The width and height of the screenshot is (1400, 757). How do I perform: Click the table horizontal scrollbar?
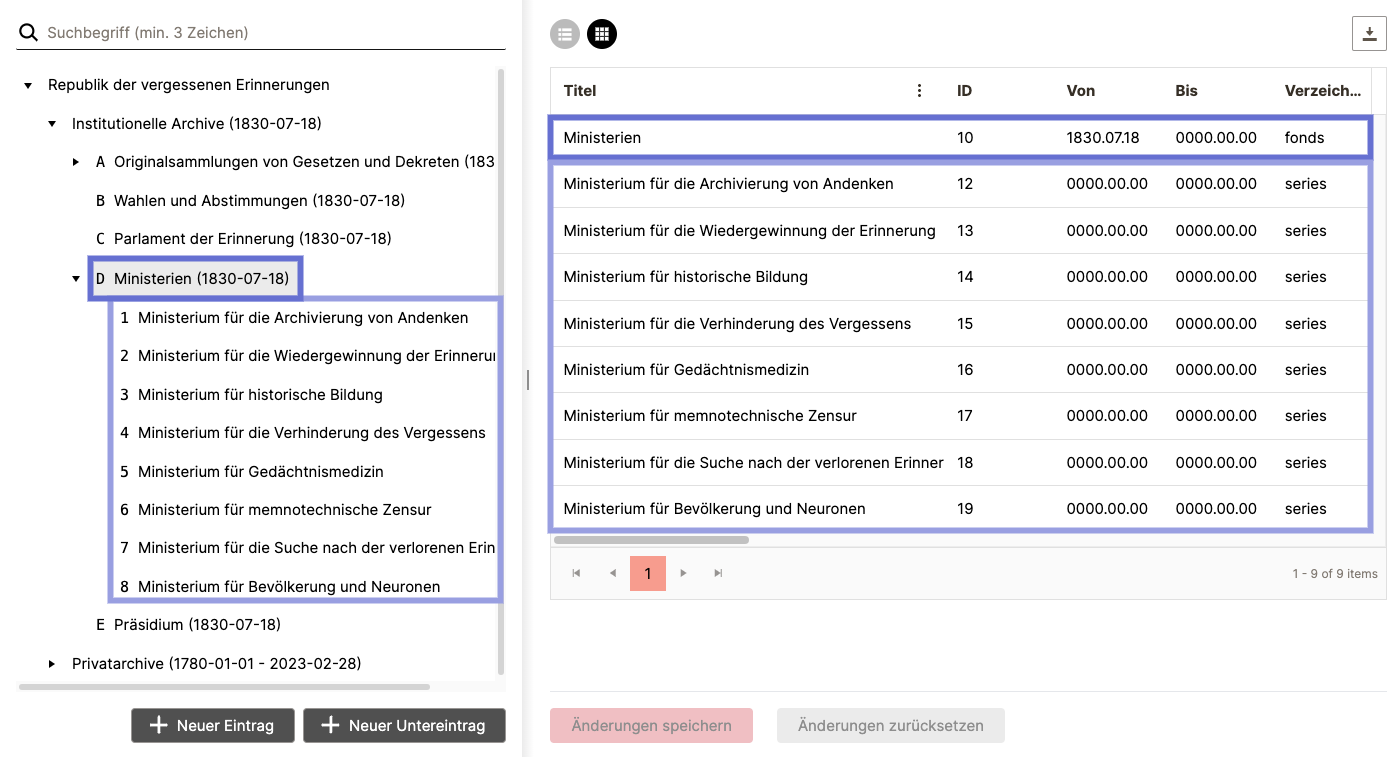(650, 540)
